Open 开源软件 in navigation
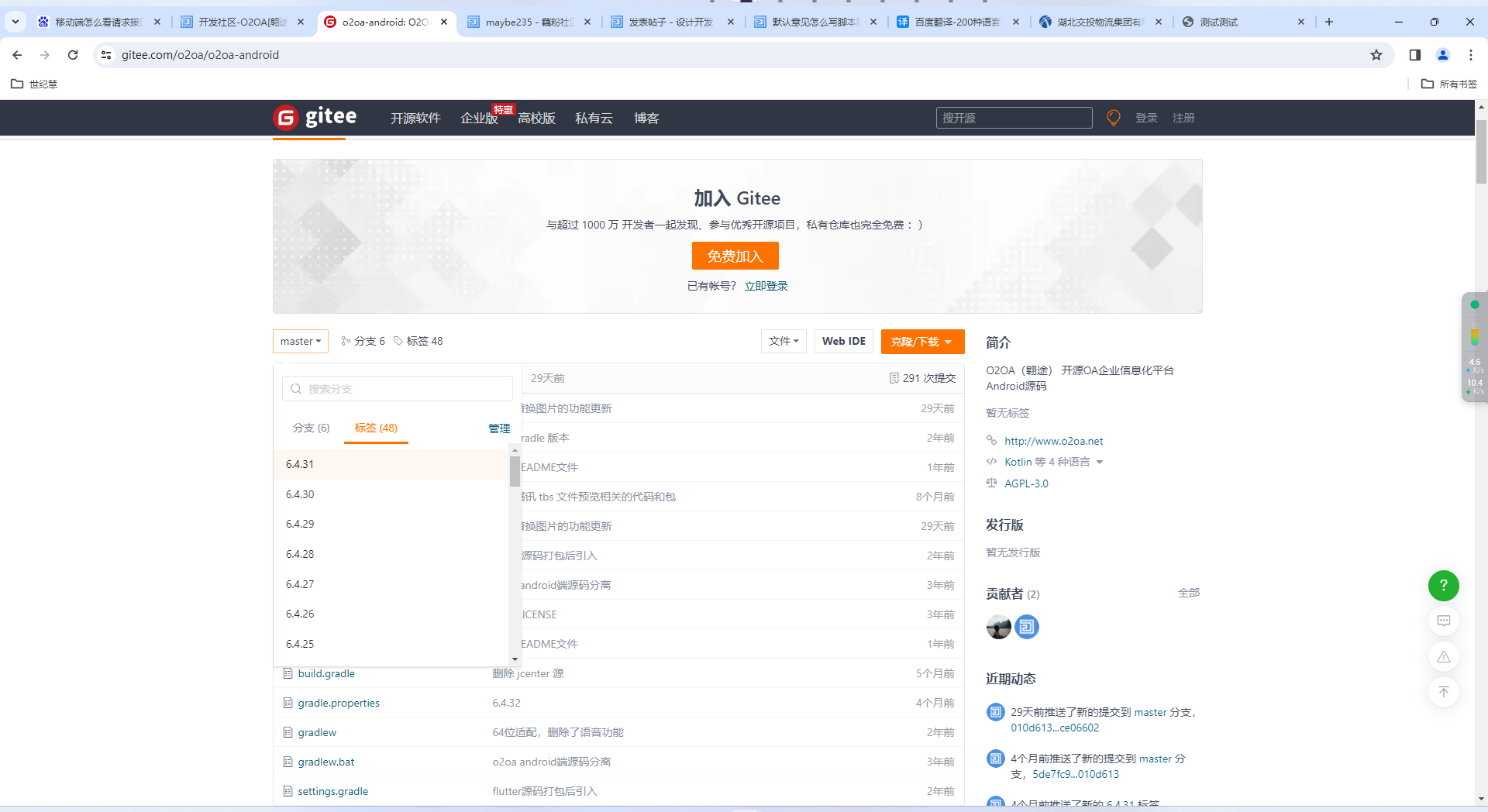The height and width of the screenshot is (812, 1488). pos(415,118)
